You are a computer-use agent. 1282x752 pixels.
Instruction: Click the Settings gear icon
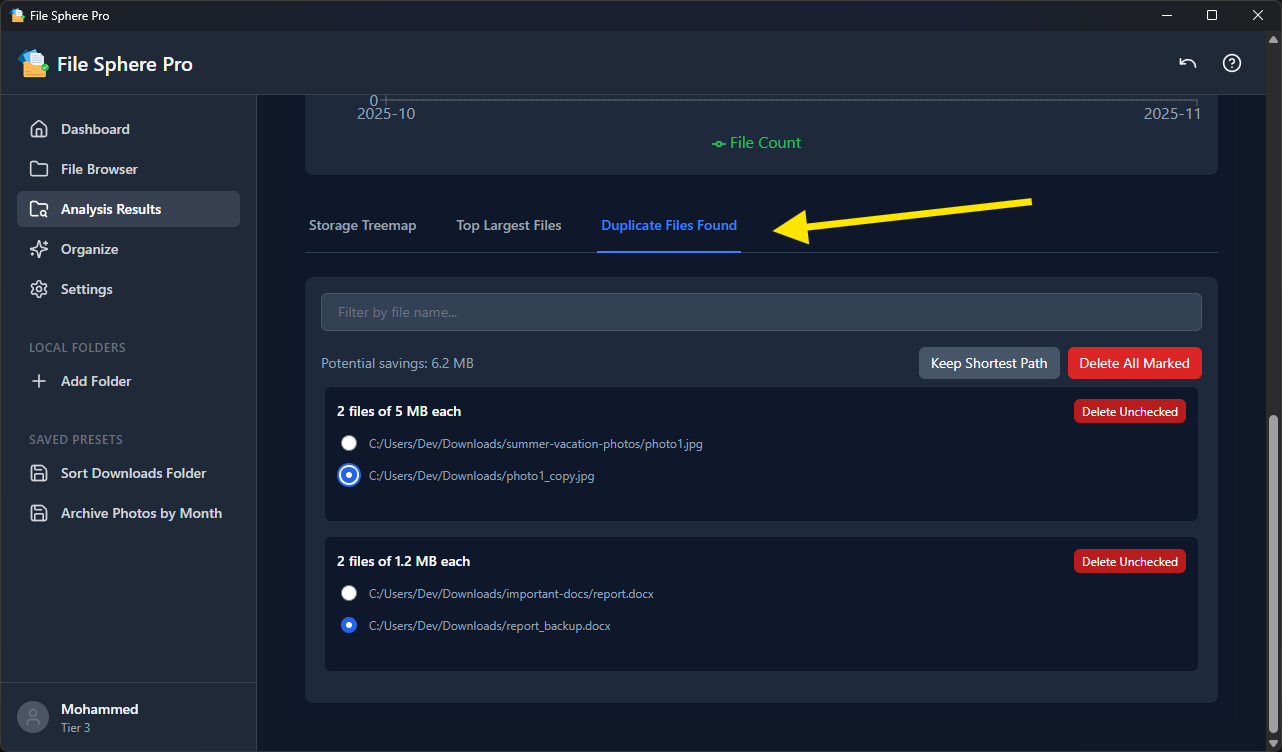tap(39, 289)
